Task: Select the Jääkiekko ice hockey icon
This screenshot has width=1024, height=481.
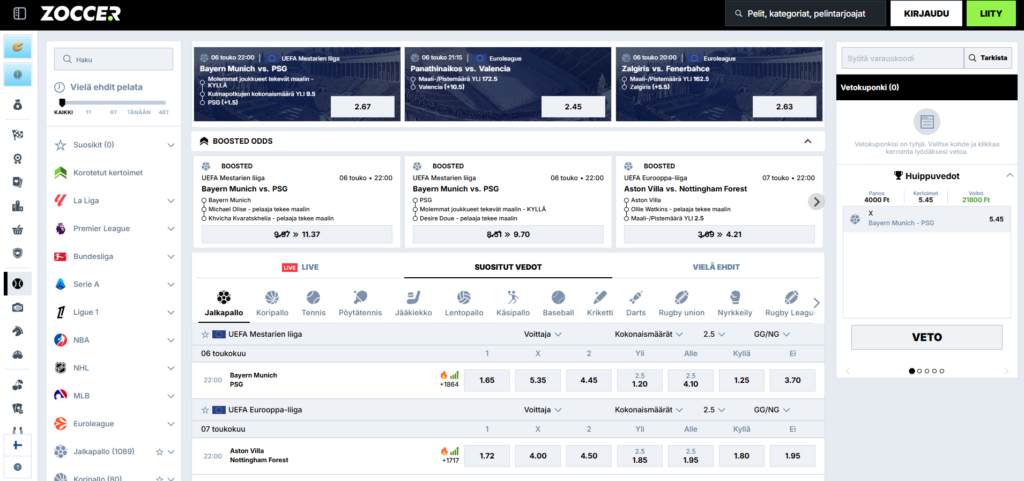Action: pyautogui.click(x=413, y=303)
